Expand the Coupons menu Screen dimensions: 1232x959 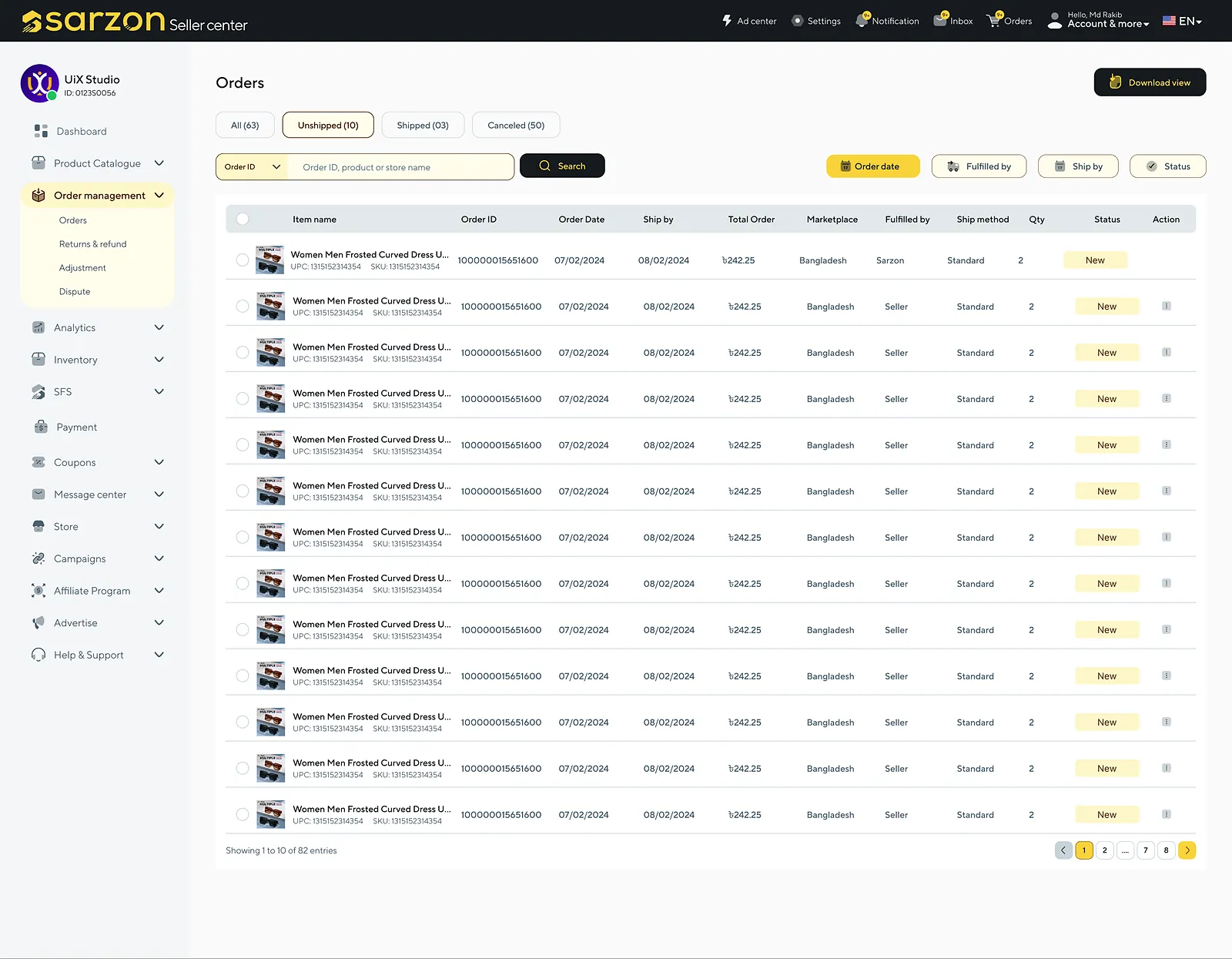(x=159, y=462)
